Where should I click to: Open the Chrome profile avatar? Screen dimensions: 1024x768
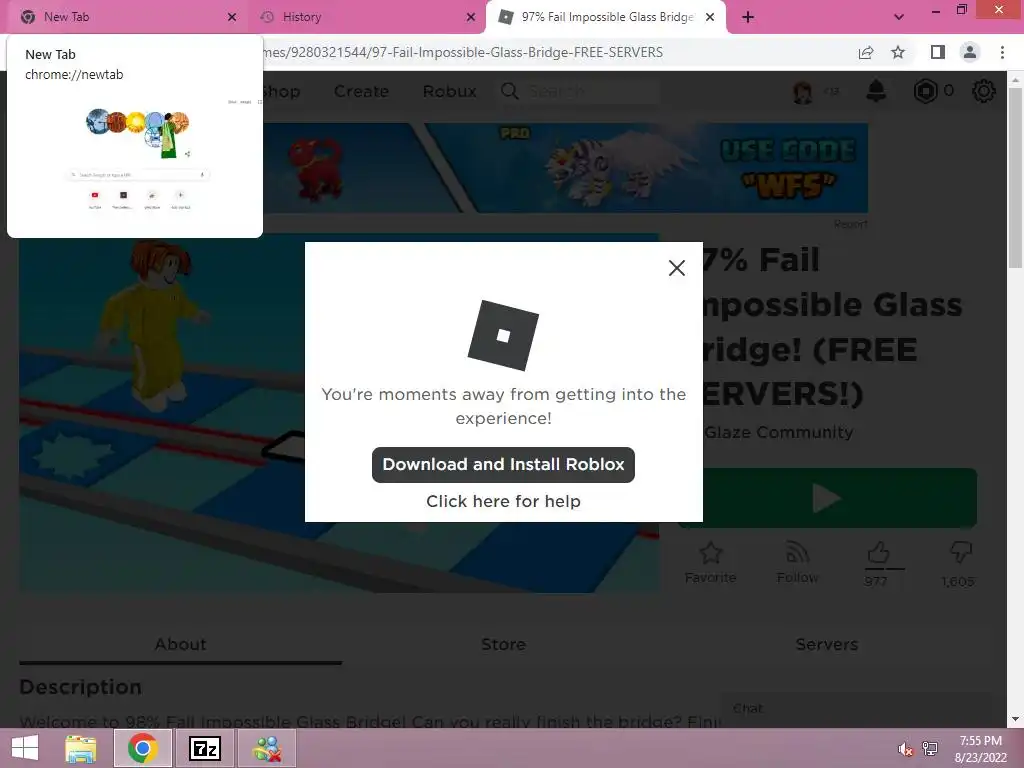coord(970,52)
